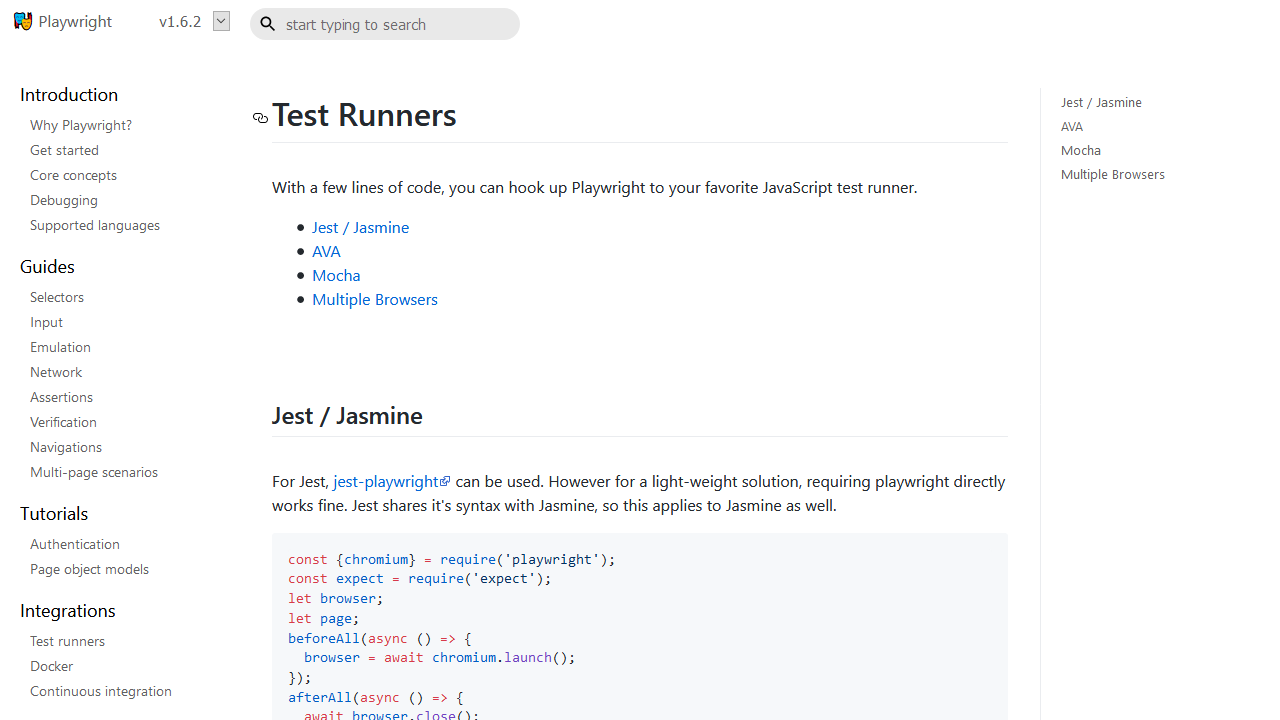Select Debugging in sidebar
This screenshot has height=720, width=1280.
pyautogui.click(x=64, y=200)
